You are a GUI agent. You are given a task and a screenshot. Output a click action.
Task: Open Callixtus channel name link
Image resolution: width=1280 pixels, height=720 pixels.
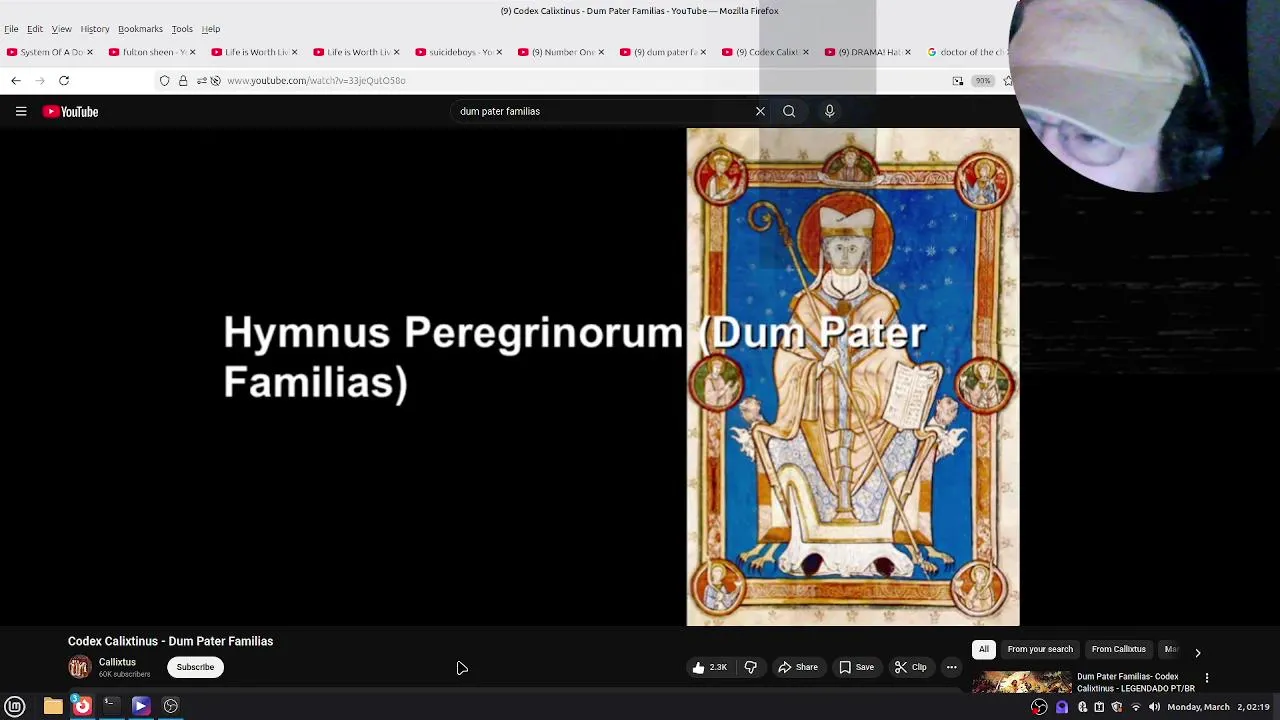(x=117, y=662)
